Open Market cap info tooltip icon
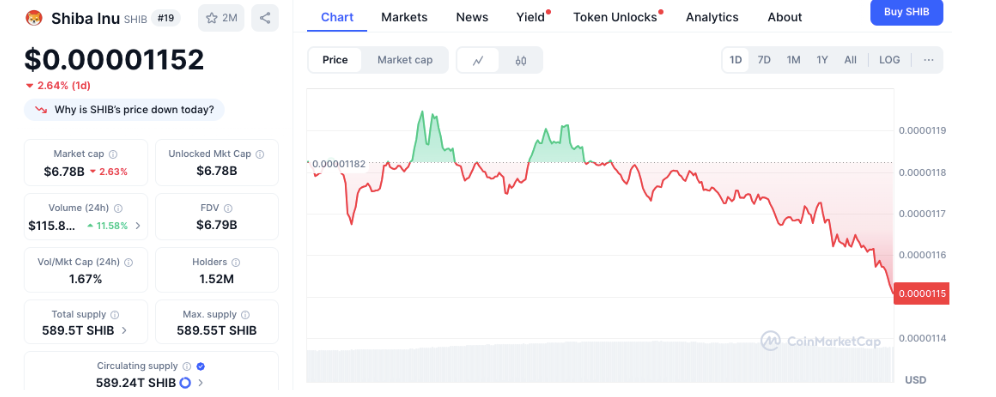The height and width of the screenshot is (397, 996). point(113,154)
